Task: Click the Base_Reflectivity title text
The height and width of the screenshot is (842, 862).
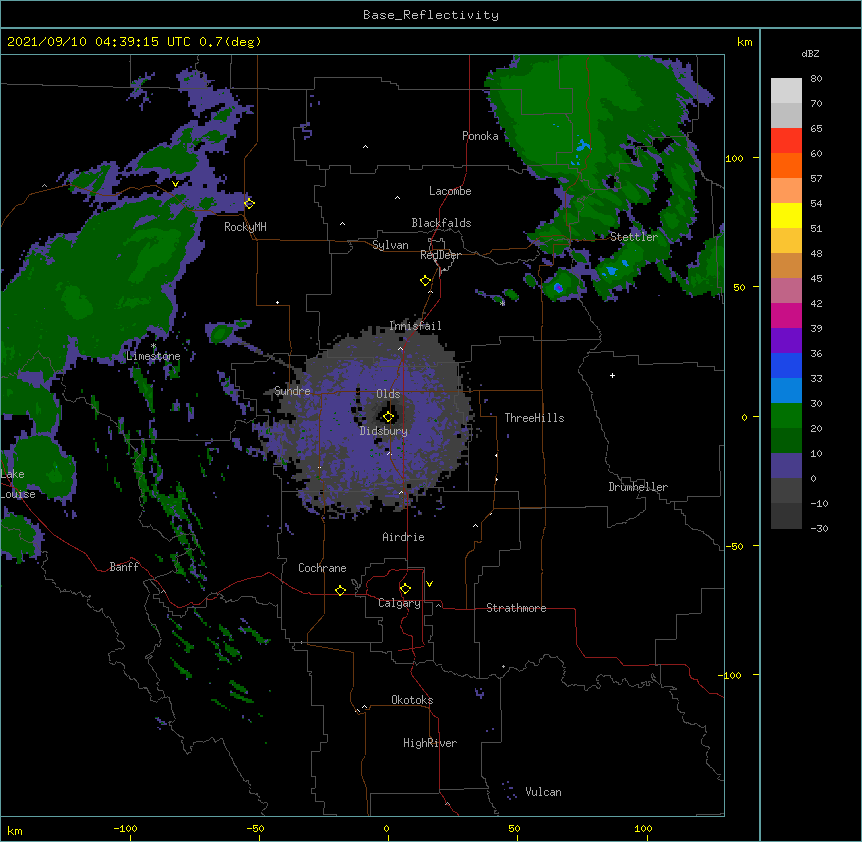Action: point(431,15)
